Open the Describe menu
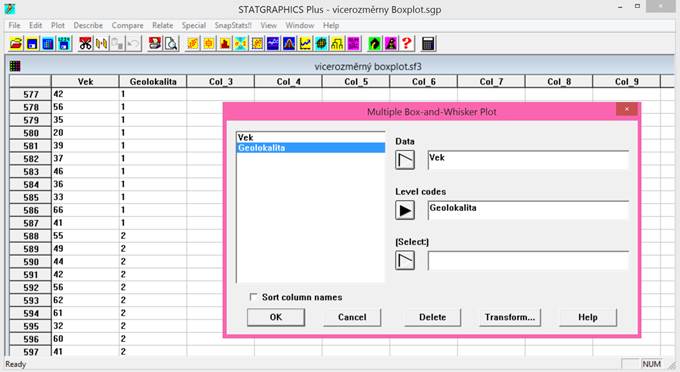Screen dimensions: 680x372 click(88, 26)
